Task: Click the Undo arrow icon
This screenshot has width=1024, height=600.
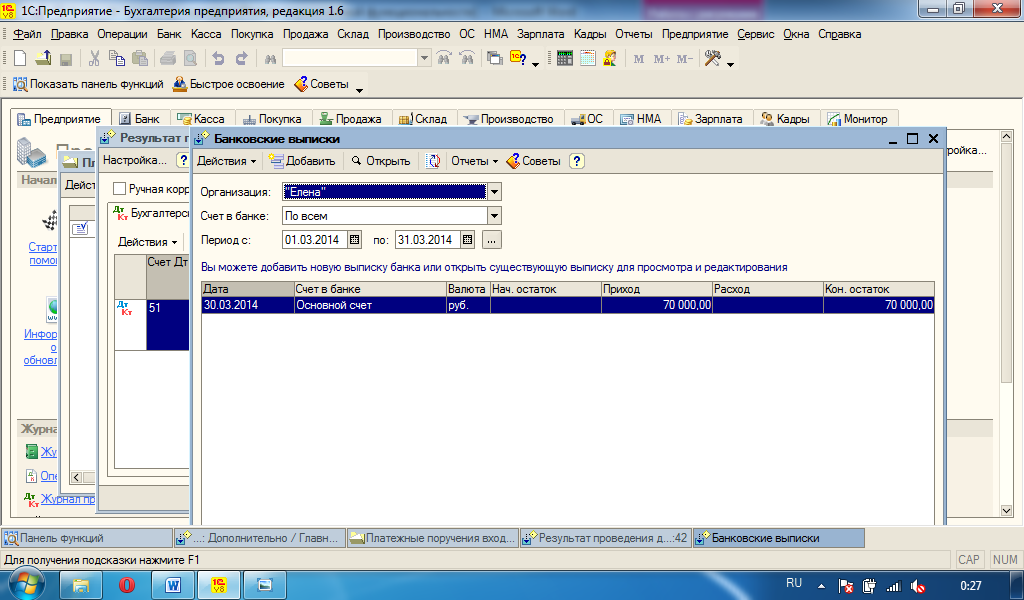Action: [x=218, y=59]
